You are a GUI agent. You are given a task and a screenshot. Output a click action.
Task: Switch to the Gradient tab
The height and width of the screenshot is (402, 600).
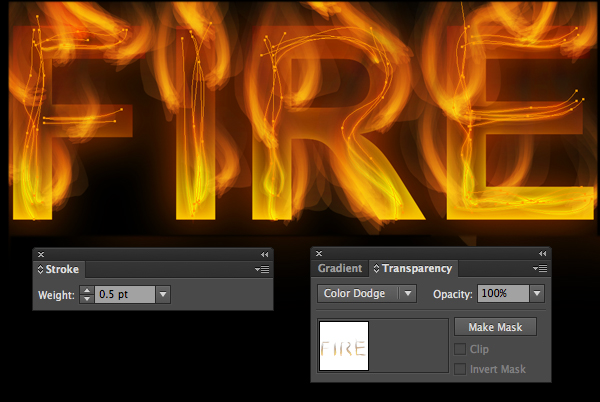pyautogui.click(x=340, y=269)
